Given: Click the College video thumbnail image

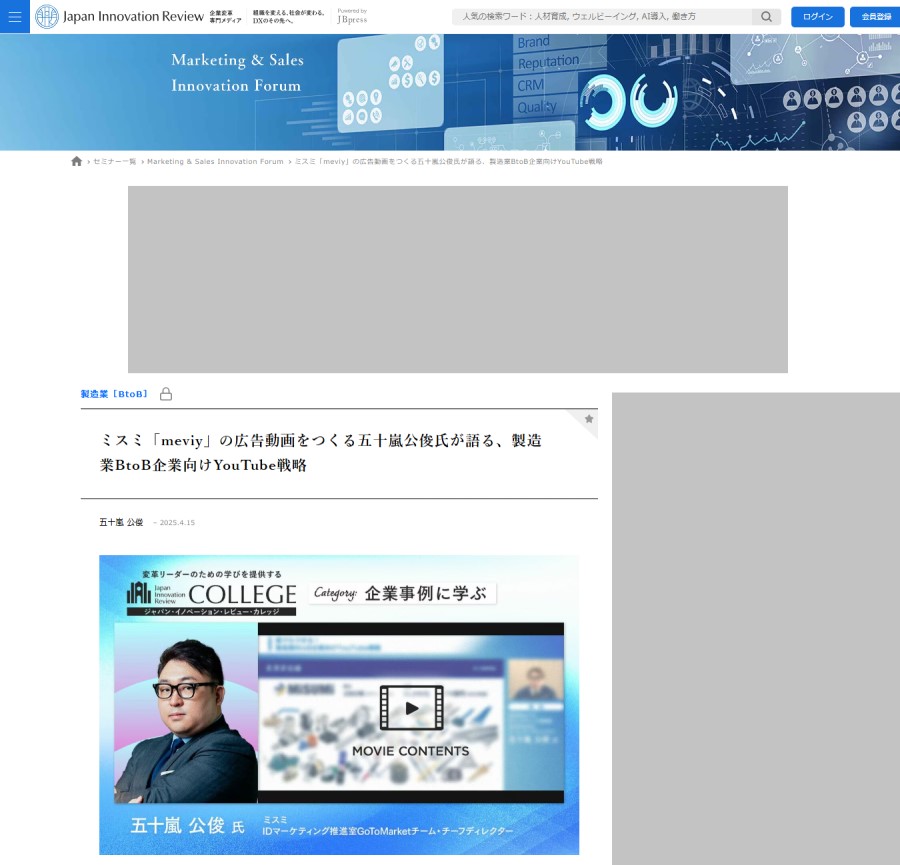Looking at the screenshot, I should (339, 705).
